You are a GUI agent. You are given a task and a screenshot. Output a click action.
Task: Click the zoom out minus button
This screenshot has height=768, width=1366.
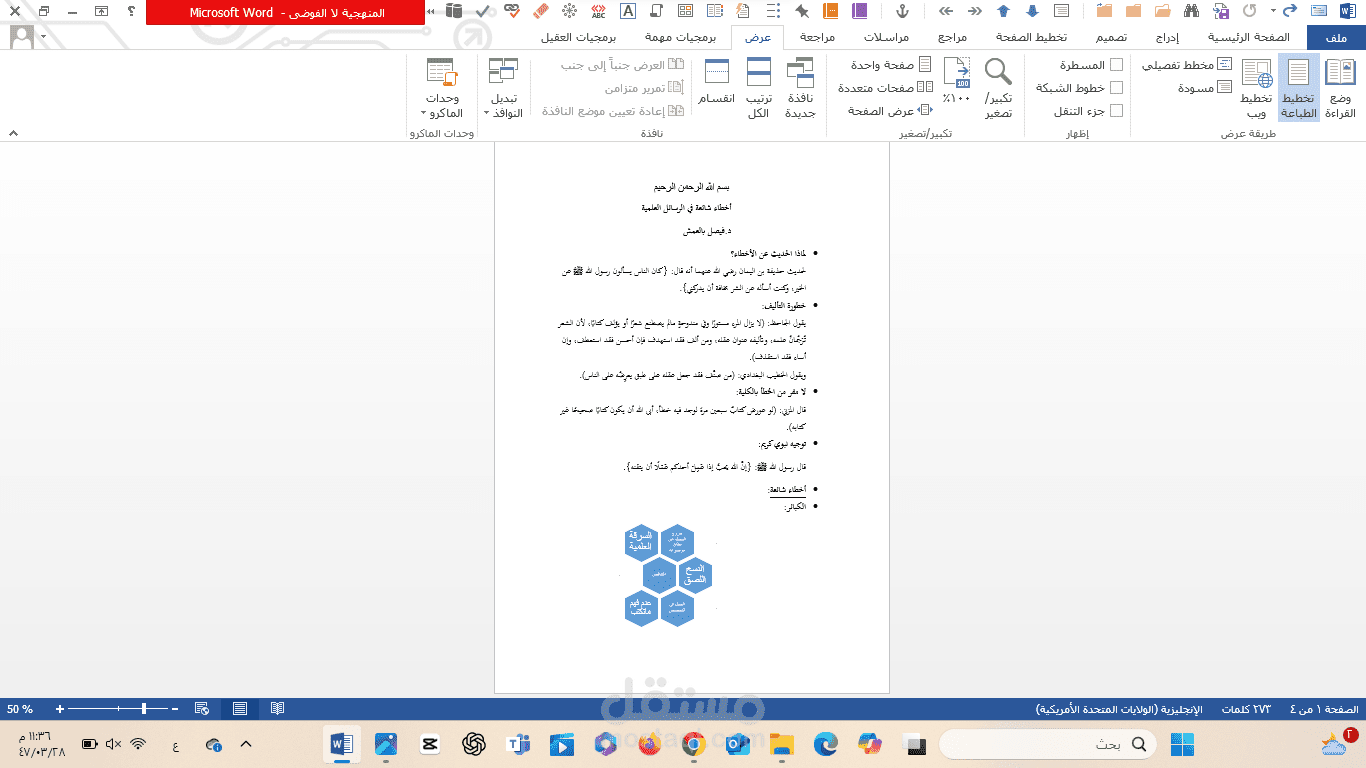pos(175,708)
